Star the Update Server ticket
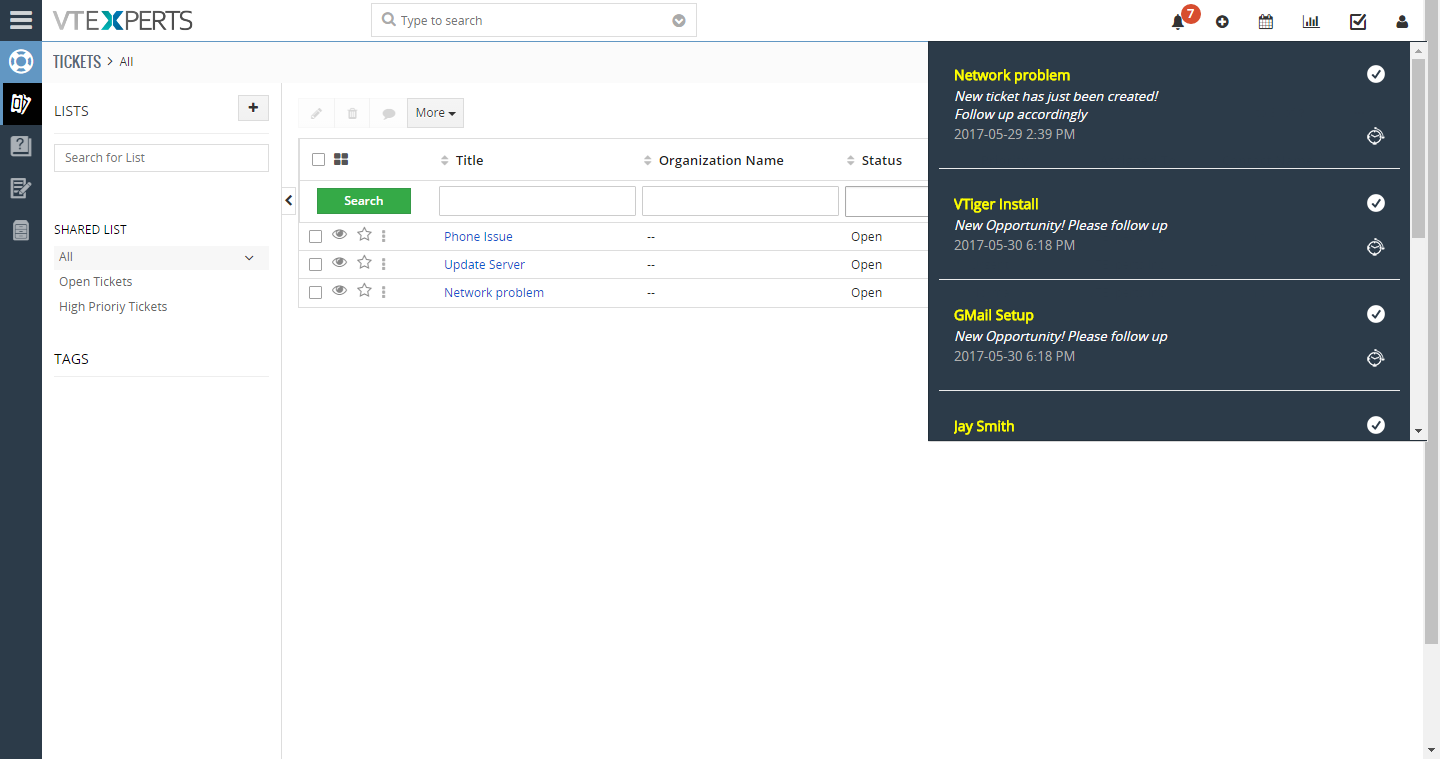The image size is (1440, 759). [x=364, y=263]
